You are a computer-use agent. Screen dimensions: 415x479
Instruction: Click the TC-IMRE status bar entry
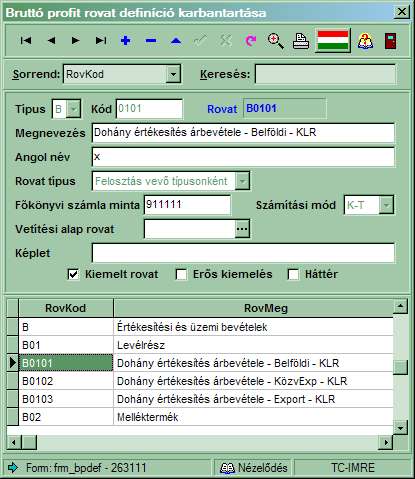(x=353, y=468)
